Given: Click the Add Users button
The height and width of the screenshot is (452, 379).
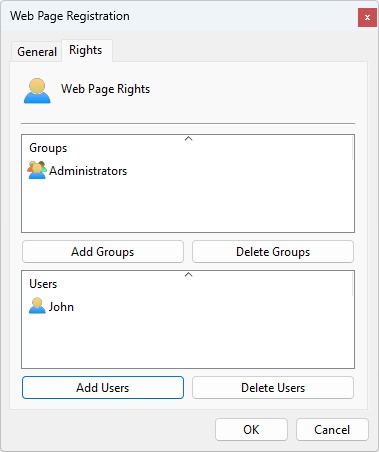Looking at the screenshot, I should (103, 388).
